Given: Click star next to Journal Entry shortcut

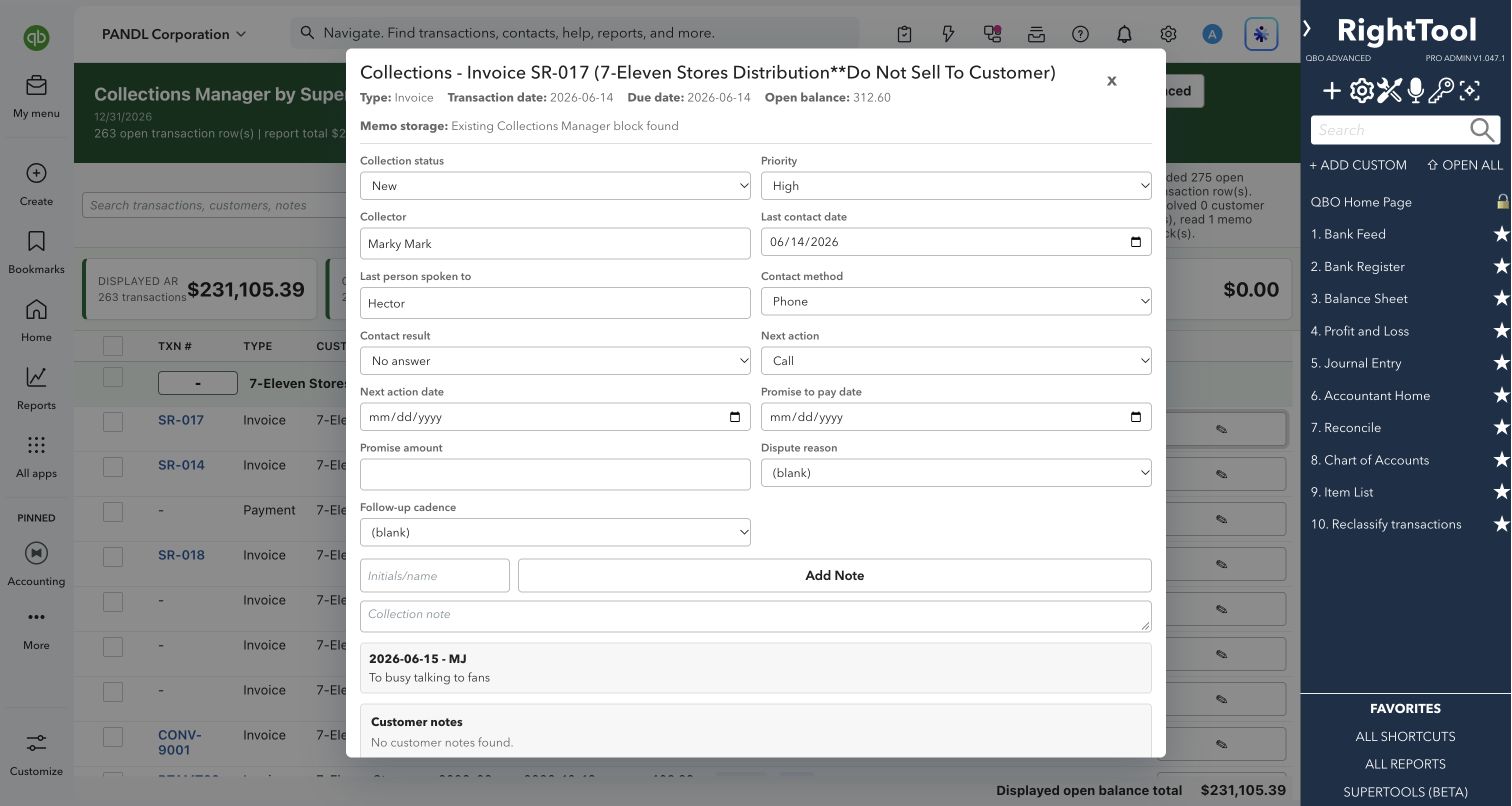Looking at the screenshot, I should coord(1501,363).
